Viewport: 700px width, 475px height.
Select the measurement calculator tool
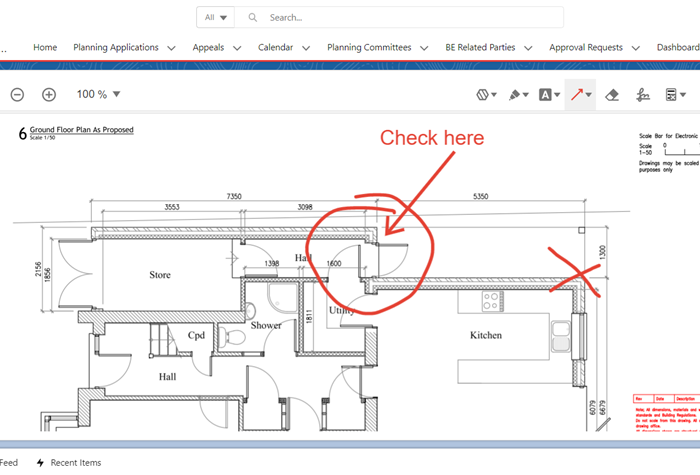(x=673, y=95)
